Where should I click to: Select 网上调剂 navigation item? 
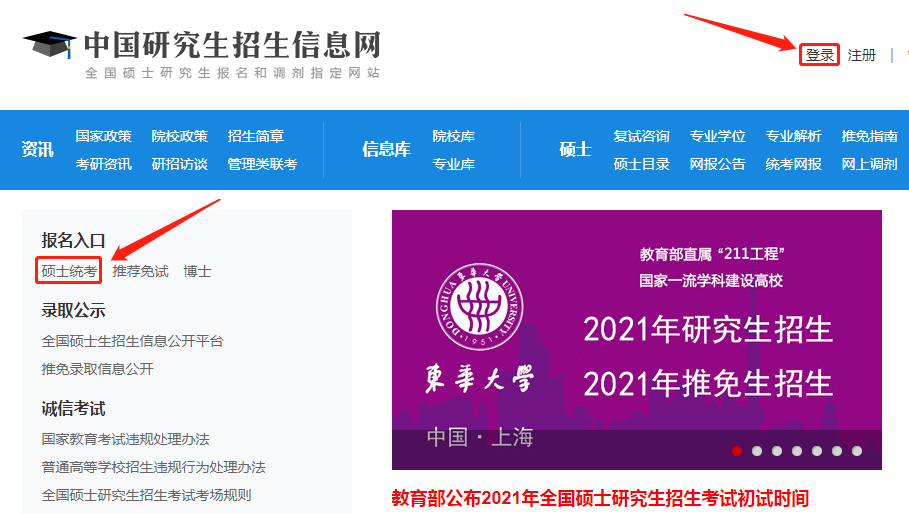pyautogui.click(x=869, y=164)
